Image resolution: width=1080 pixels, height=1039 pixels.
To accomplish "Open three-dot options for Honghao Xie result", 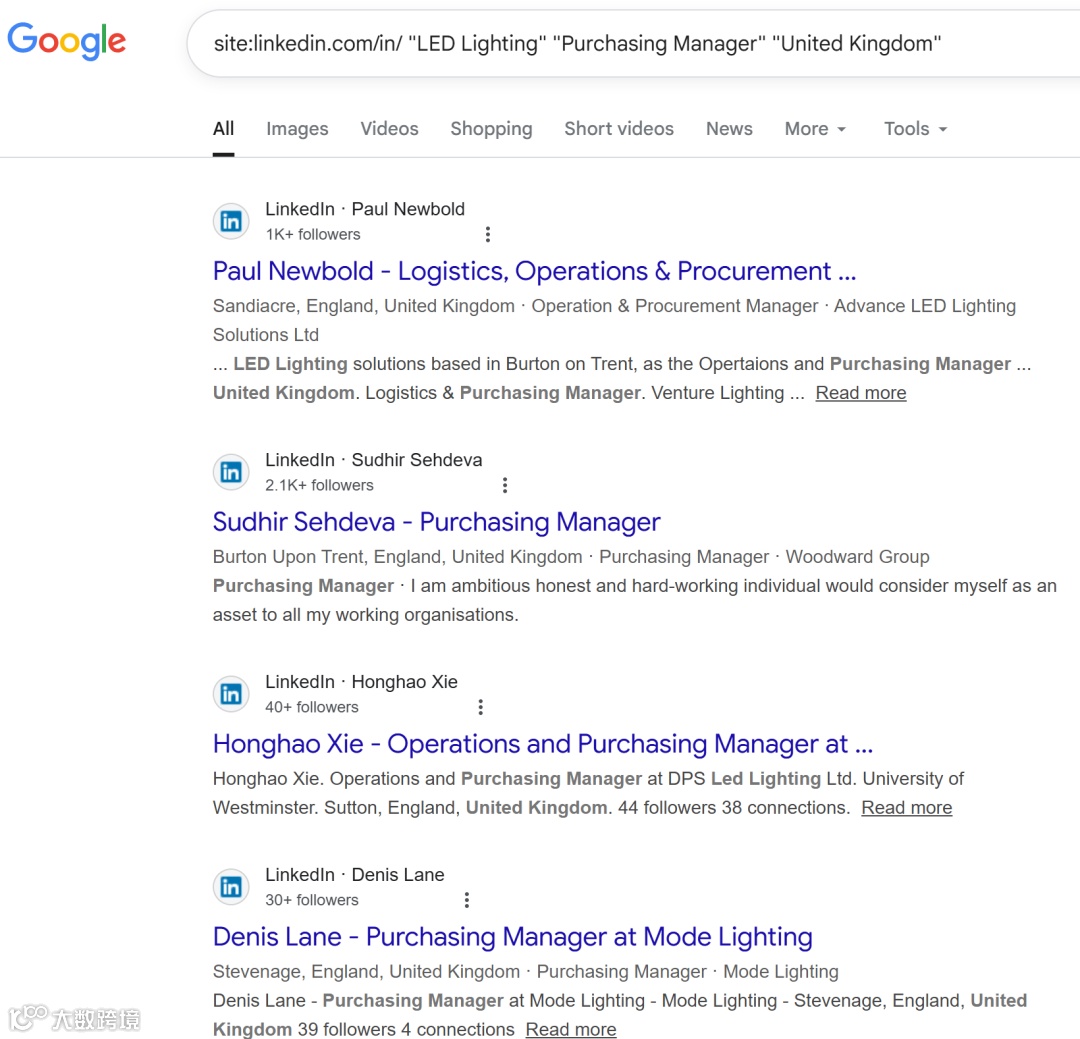I will [x=481, y=707].
